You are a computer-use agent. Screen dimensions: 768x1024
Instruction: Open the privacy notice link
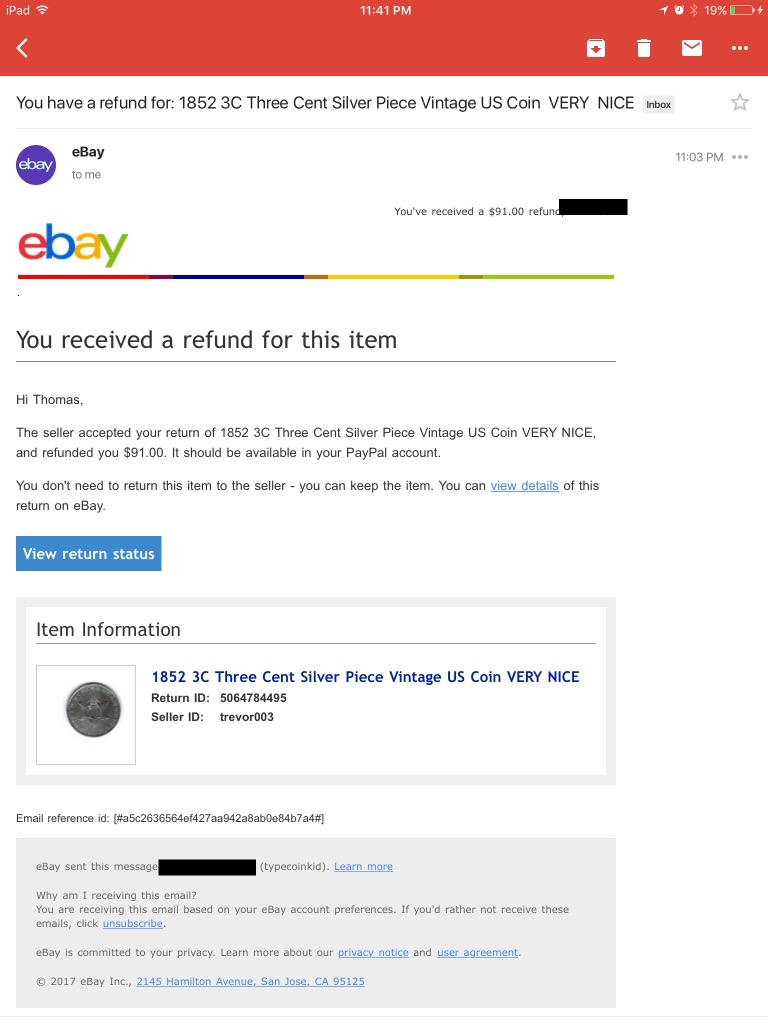373,953
